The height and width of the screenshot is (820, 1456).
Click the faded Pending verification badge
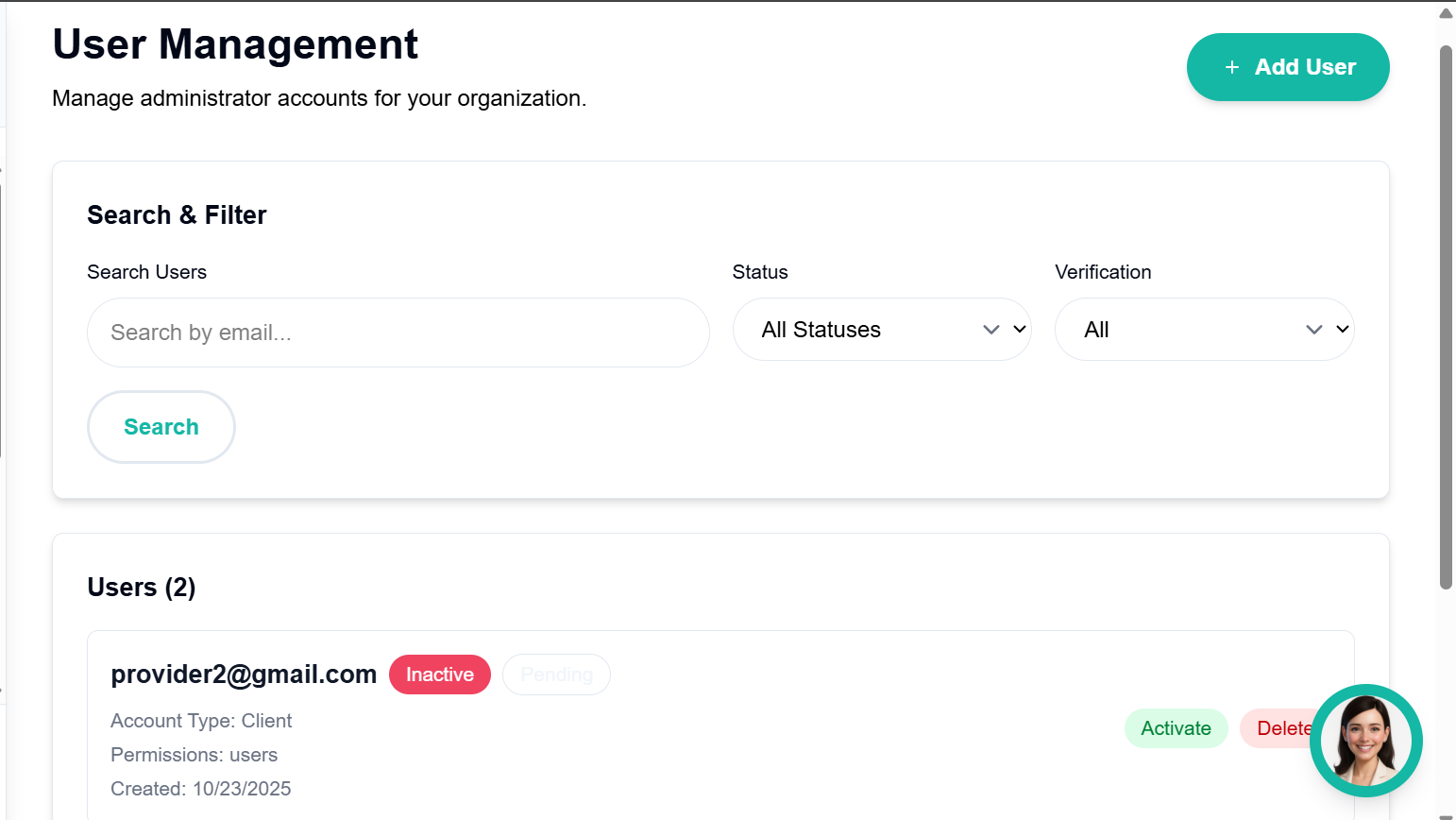(x=556, y=675)
